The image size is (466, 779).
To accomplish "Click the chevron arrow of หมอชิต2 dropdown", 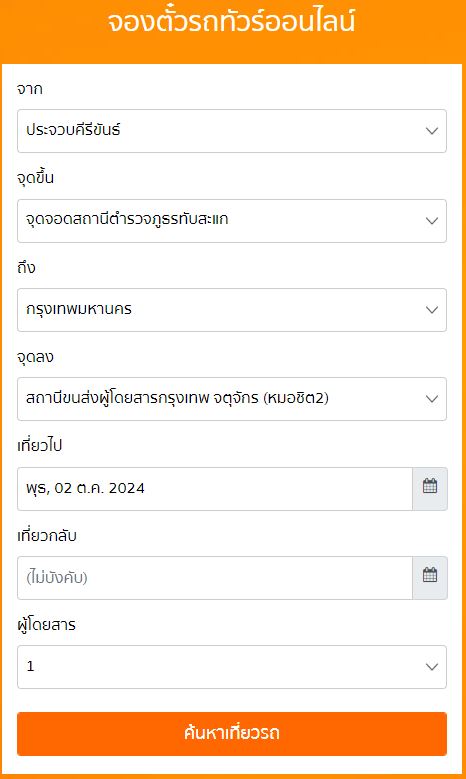I will (x=432, y=399).
